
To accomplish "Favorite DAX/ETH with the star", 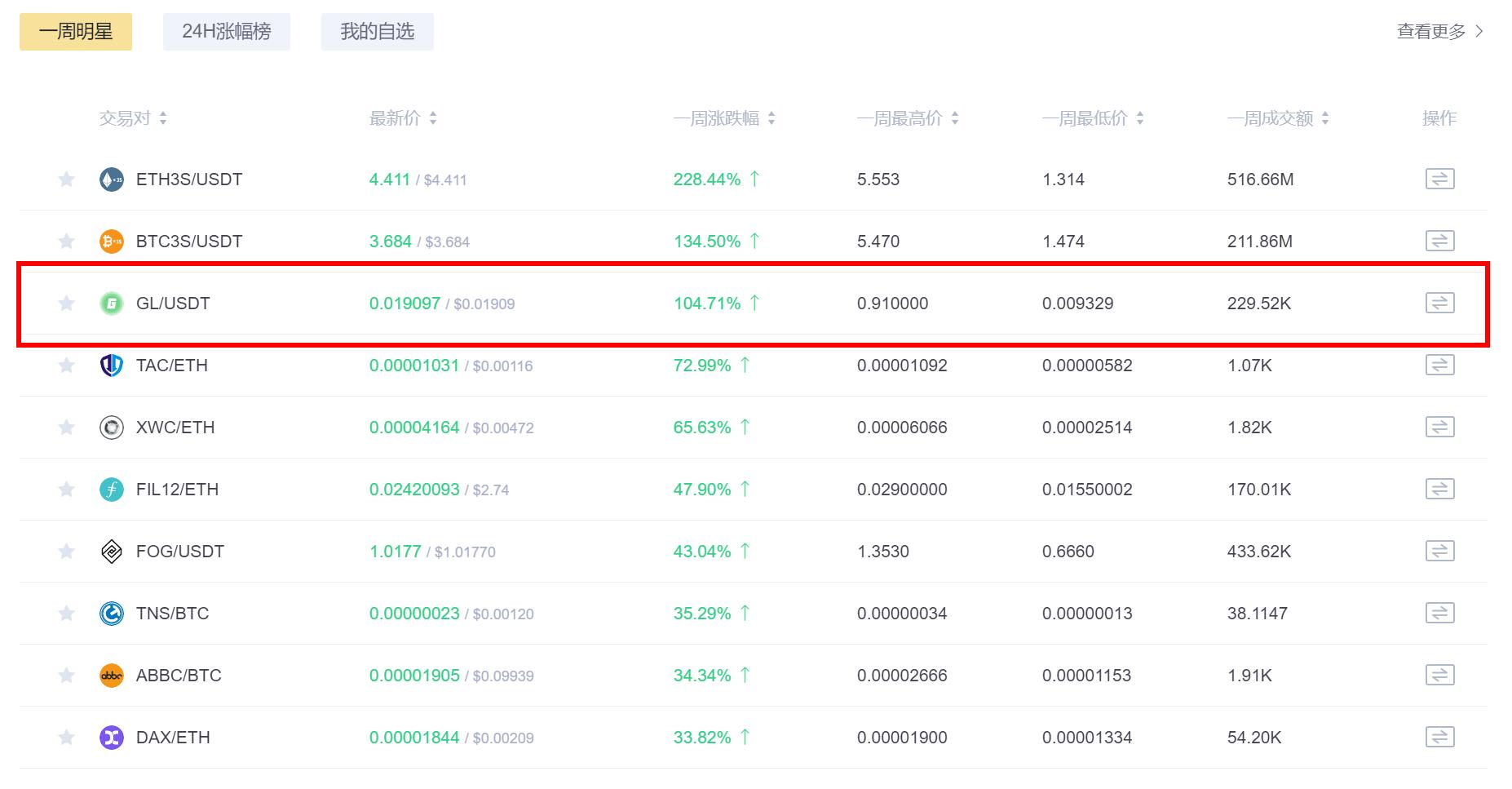I will 67,737.
